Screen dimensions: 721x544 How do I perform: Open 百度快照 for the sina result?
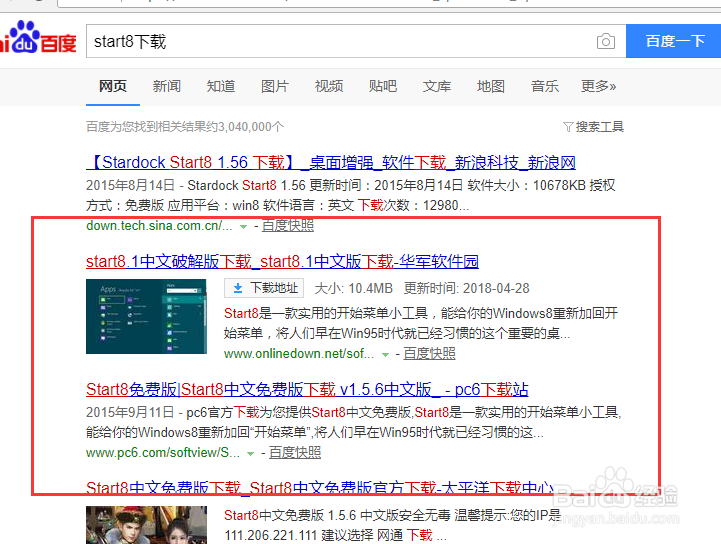(x=288, y=226)
